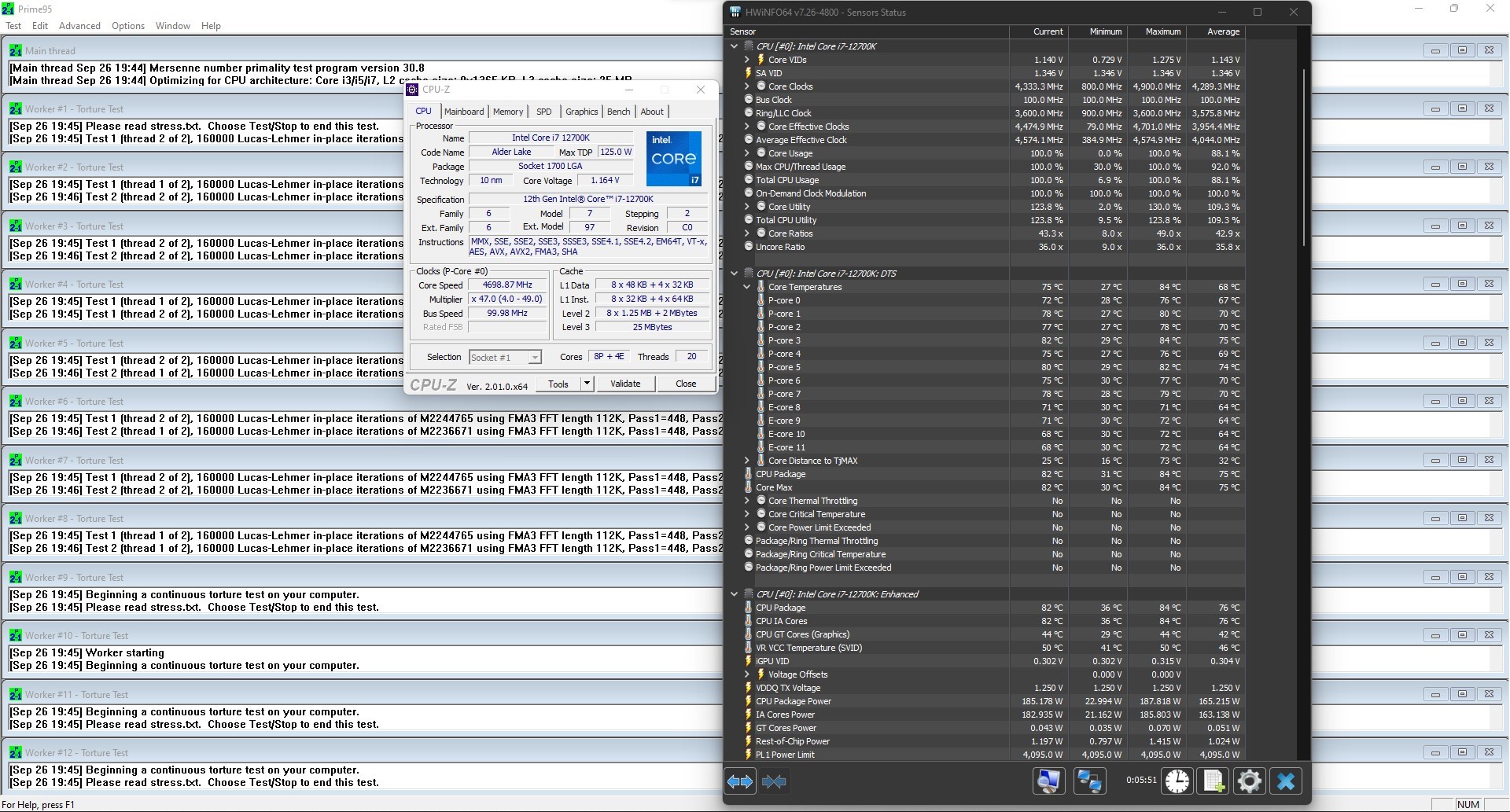
Task: Click the Validate button in CPU-Z
Action: 625,384
